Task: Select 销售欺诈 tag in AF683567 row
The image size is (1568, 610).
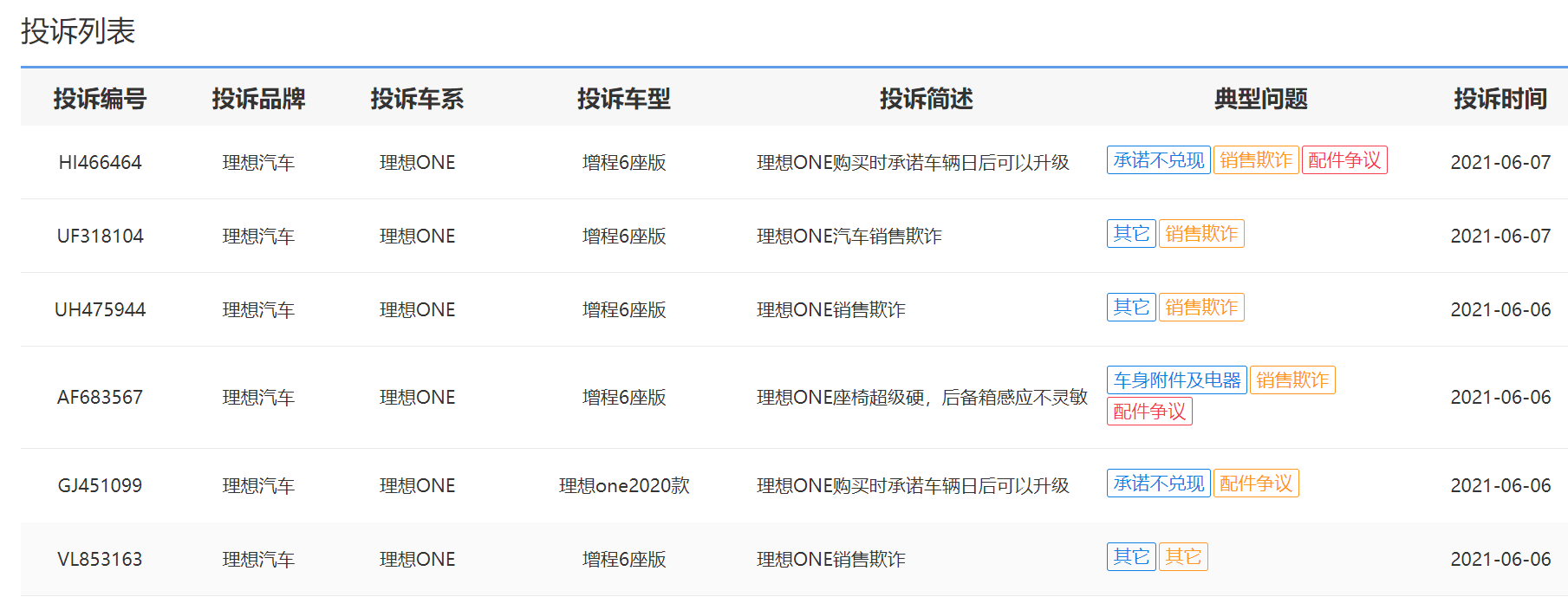Action: 1292,380
